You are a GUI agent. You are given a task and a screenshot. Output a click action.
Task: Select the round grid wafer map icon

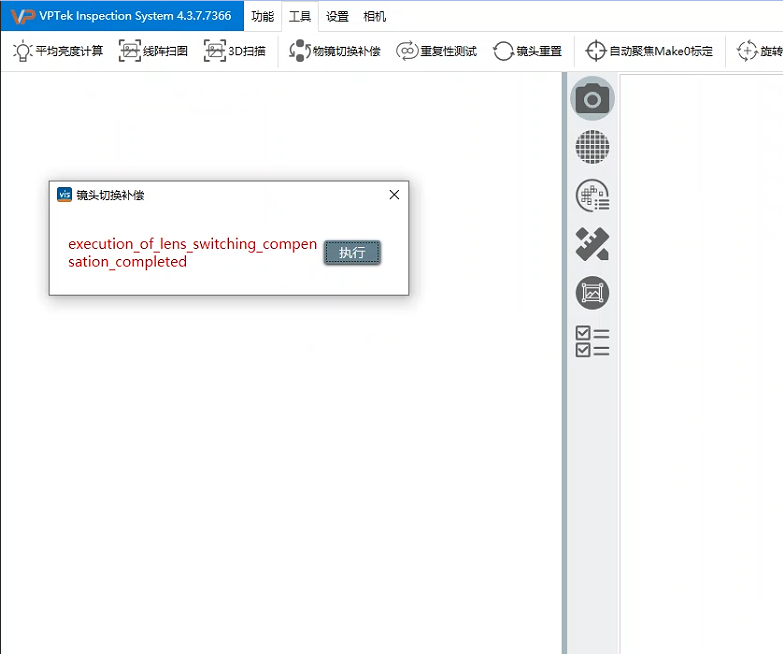pos(592,147)
